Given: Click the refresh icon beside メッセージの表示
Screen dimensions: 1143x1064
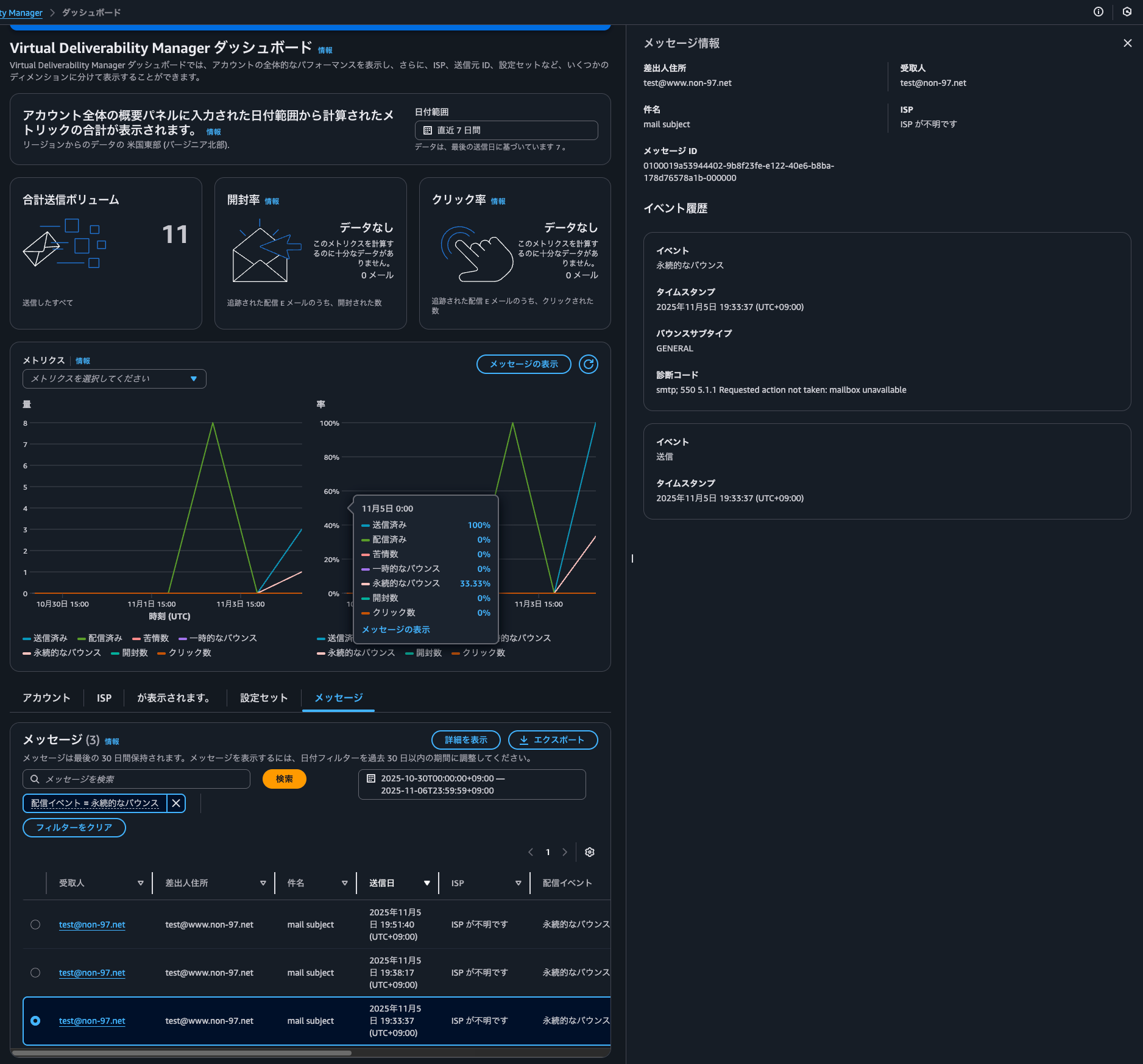Looking at the screenshot, I should pos(588,364).
